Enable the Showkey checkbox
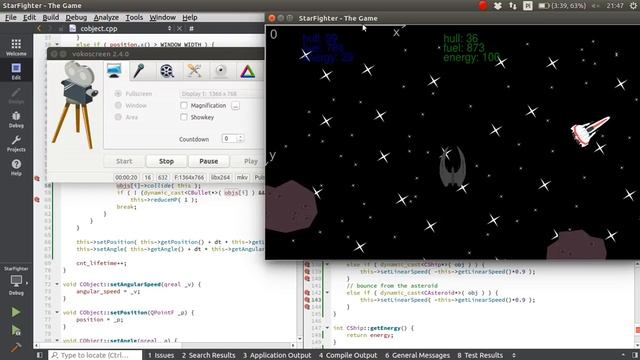This screenshot has height=360, width=640. click(184, 117)
